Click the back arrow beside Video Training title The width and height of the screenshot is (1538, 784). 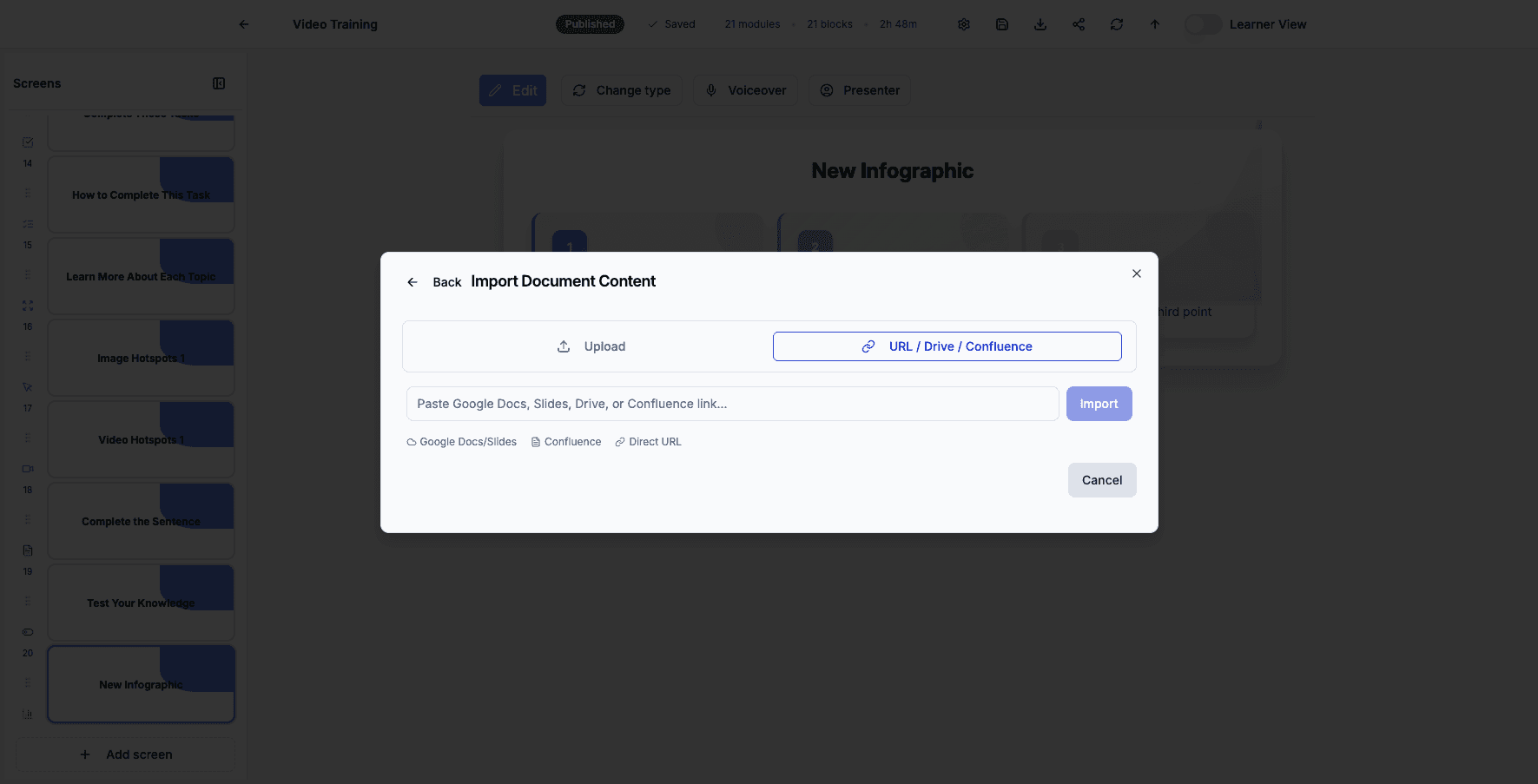pyautogui.click(x=244, y=24)
